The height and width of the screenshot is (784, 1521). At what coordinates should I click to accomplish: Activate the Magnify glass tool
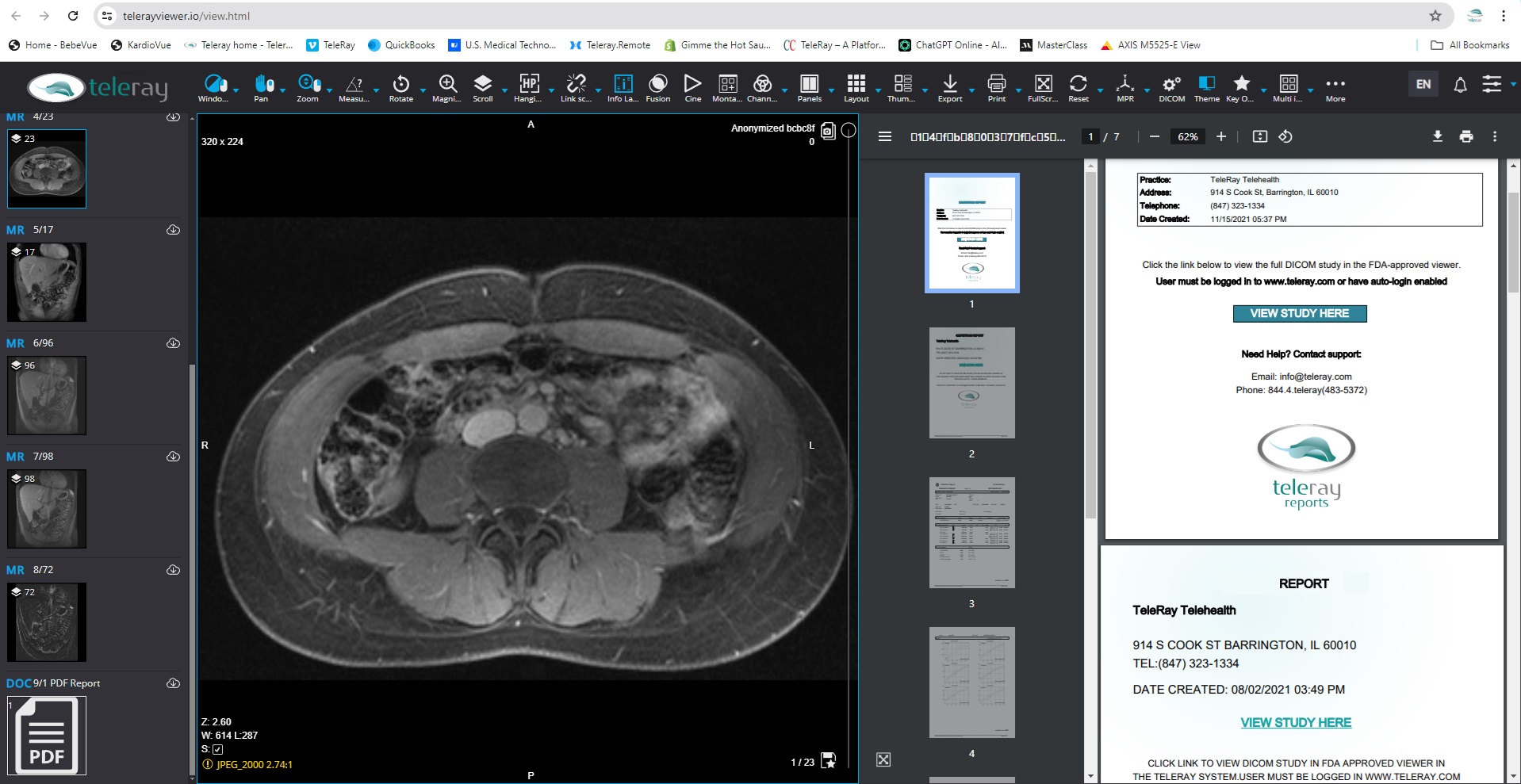(446, 87)
